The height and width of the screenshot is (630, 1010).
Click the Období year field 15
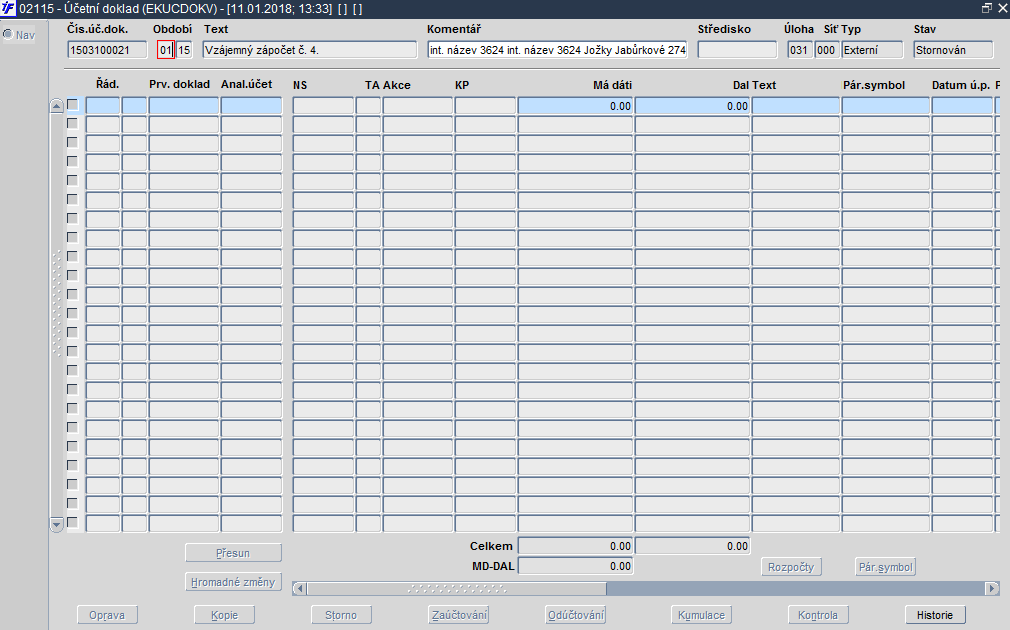pos(184,50)
